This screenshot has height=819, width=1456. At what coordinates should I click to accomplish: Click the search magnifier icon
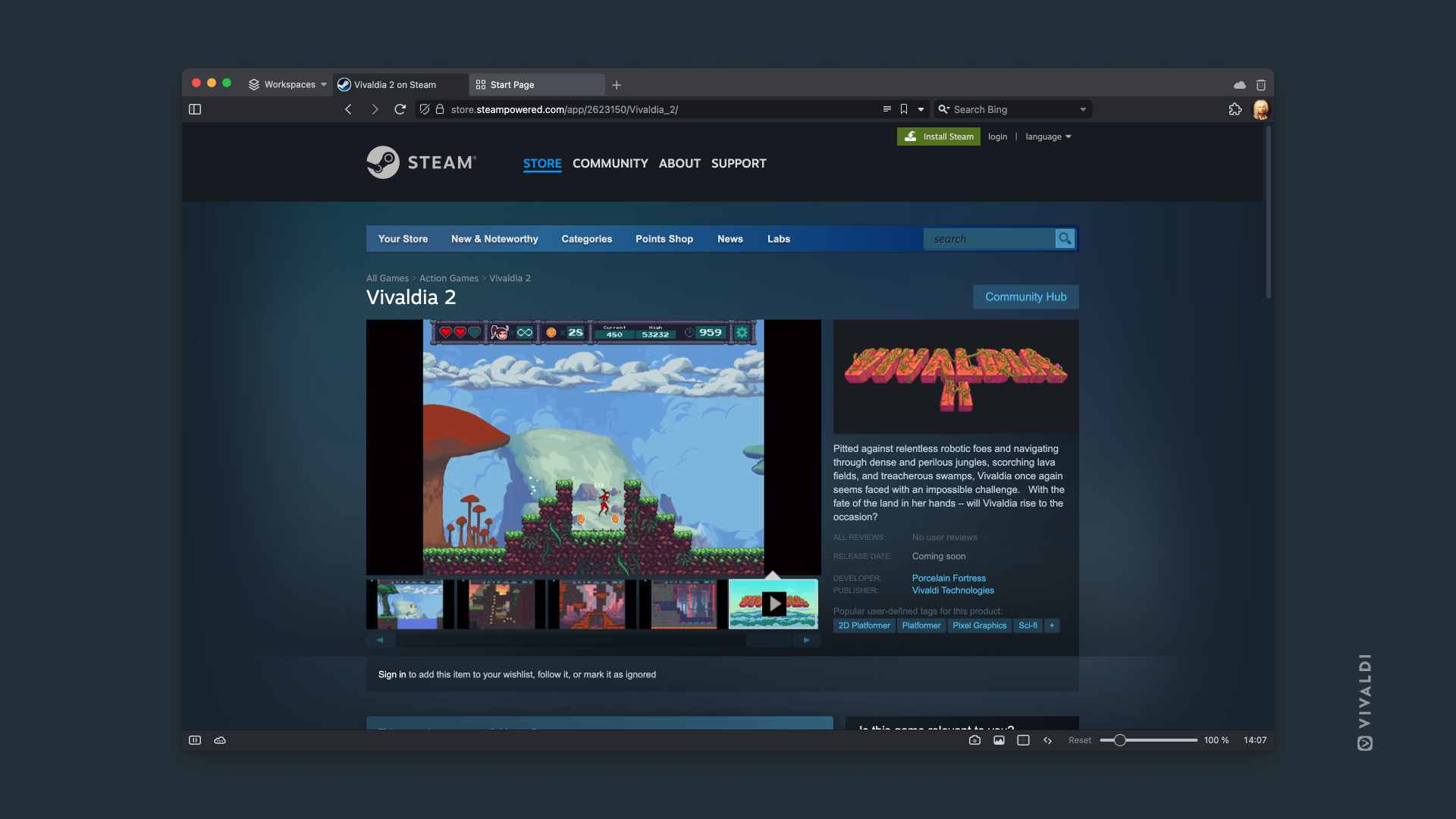[x=1065, y=238]
